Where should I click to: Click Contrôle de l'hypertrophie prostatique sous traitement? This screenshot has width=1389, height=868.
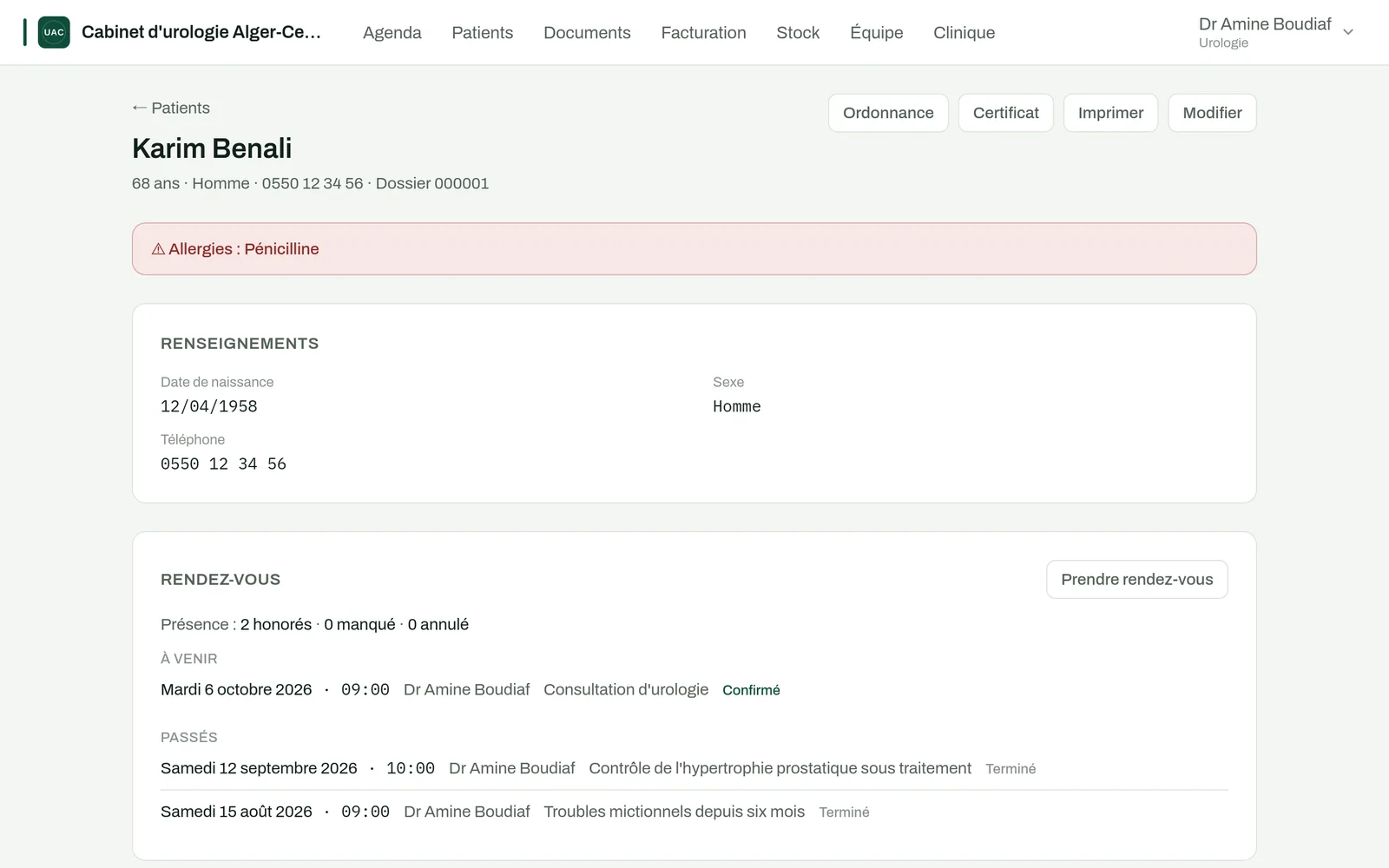coord(780,768)
